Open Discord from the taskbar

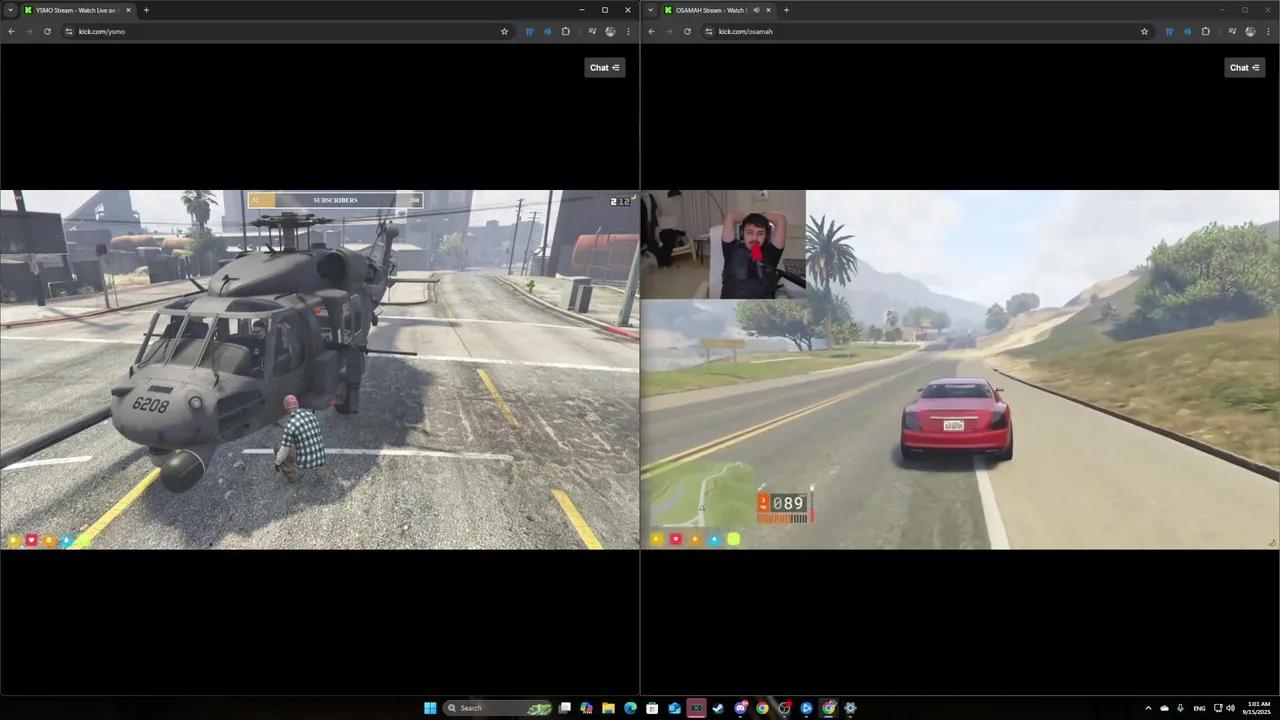point(740,708)
